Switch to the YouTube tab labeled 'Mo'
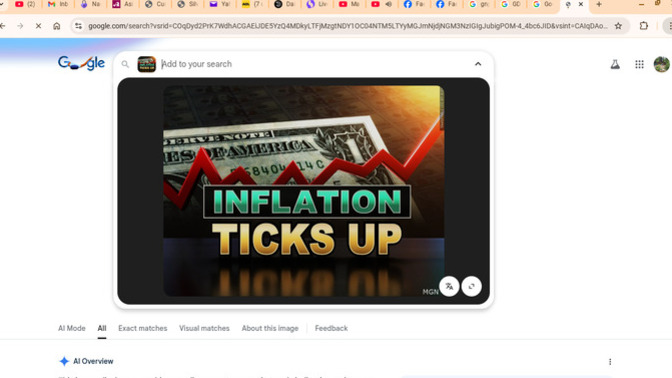Screen dimensions: 672x378 pos(350,4)
